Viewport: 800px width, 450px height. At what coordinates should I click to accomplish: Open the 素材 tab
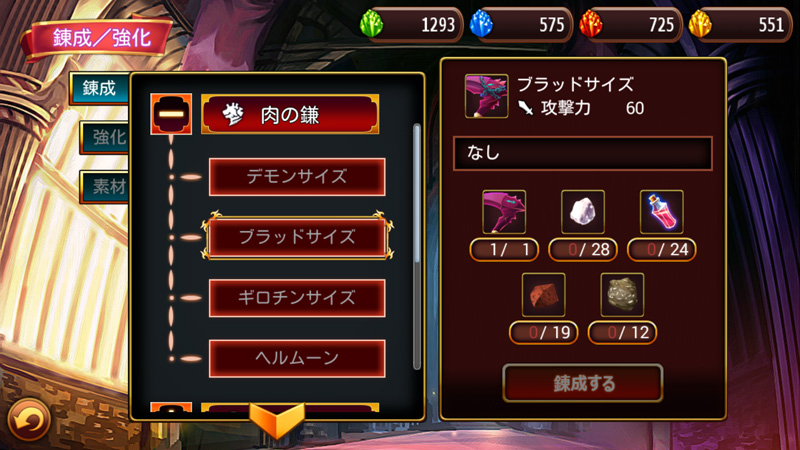tap(105, 187)
